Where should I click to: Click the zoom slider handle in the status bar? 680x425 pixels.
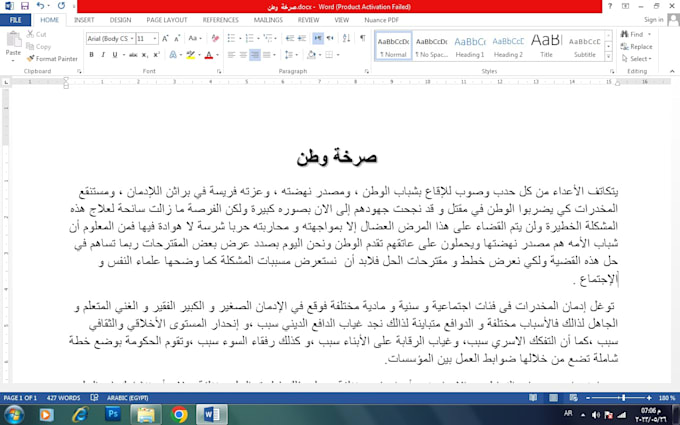click(624, 398)
